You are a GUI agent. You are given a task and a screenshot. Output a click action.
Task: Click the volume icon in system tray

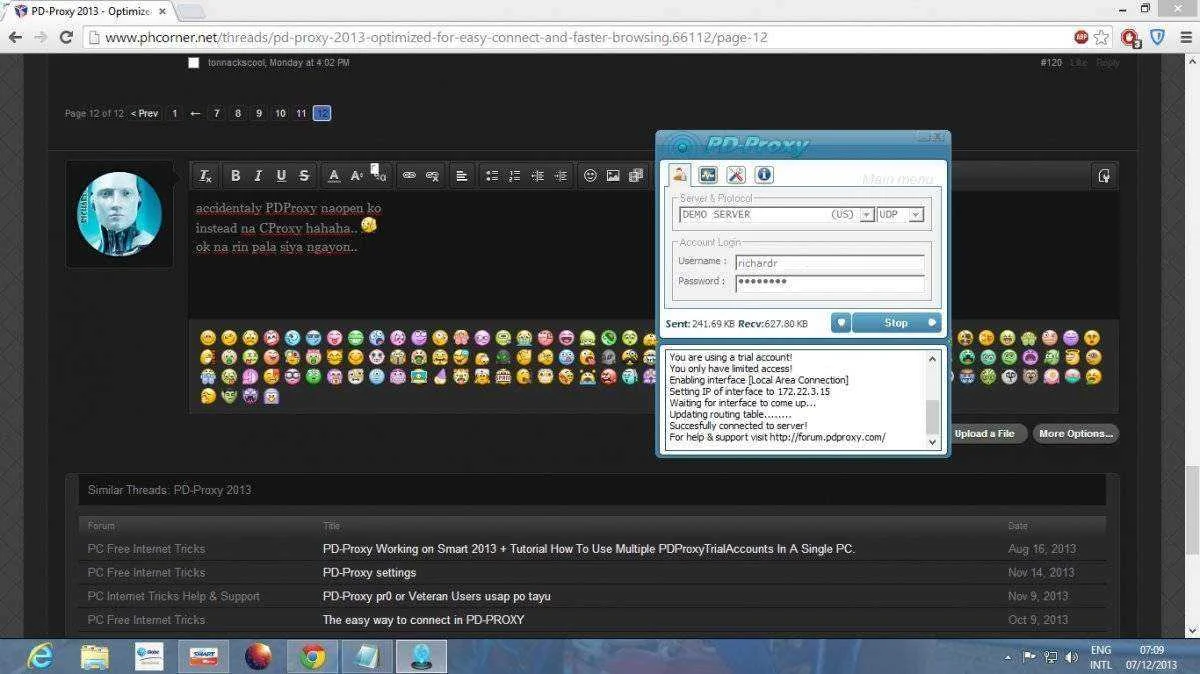tap(1072, 657)
